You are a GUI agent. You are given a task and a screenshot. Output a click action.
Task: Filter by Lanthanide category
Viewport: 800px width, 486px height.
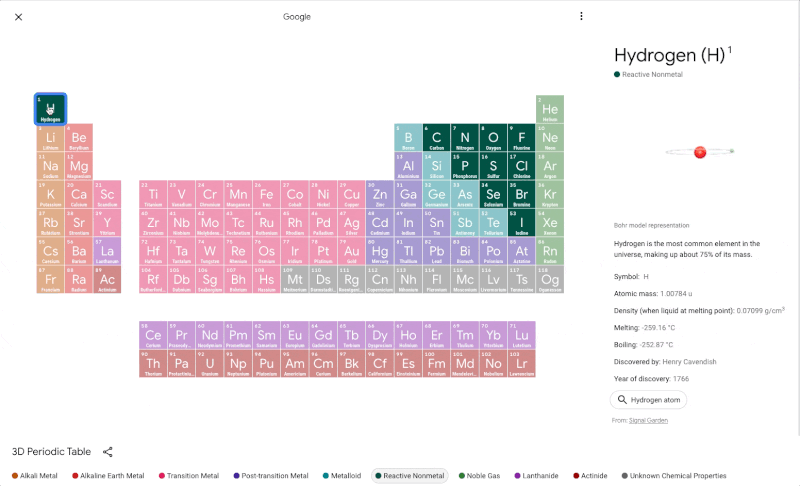pos(539,476)
